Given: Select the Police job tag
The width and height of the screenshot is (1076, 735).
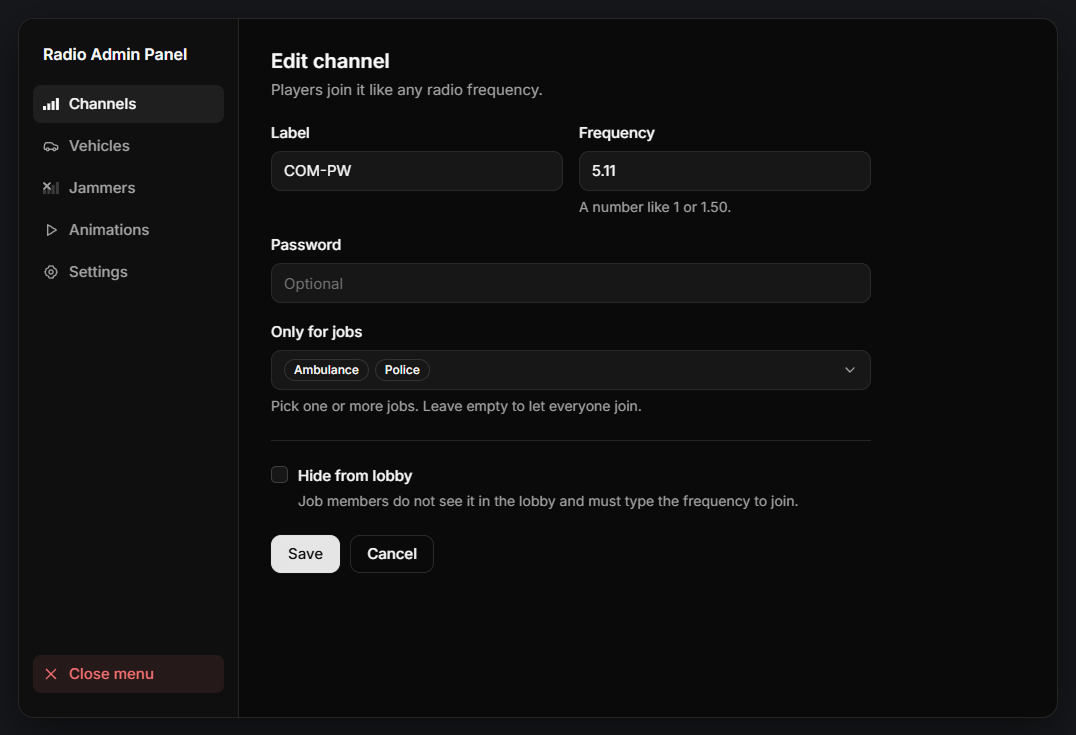Looking at the screenshot, I should point(402,370).
